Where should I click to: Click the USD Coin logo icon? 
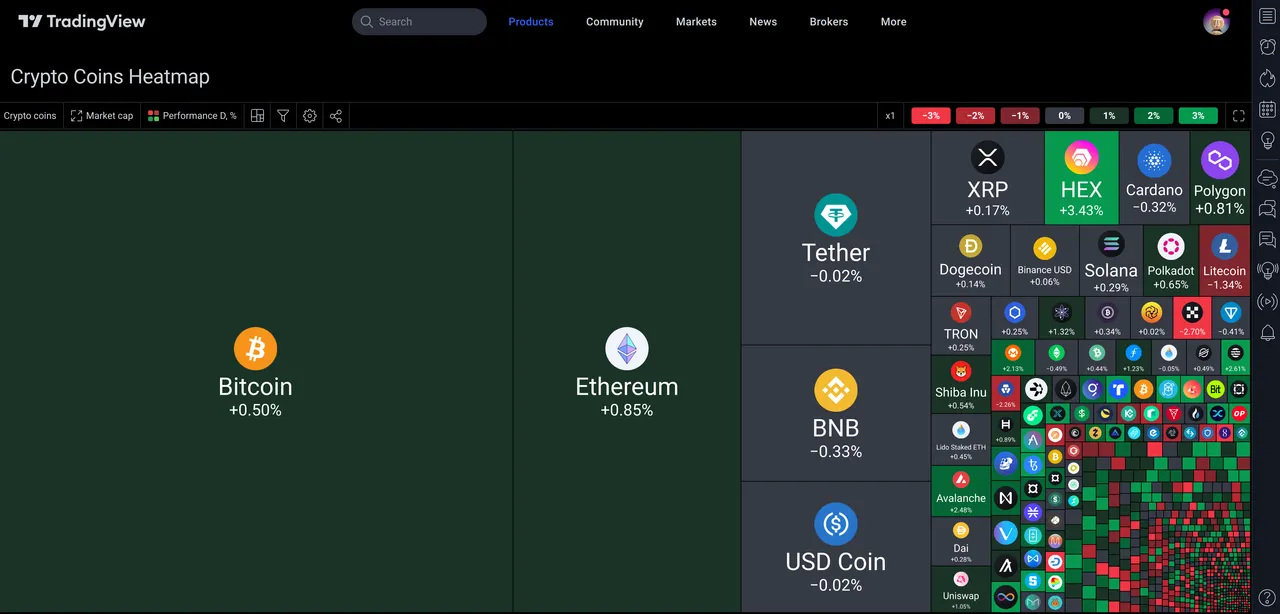coord(836,524)
